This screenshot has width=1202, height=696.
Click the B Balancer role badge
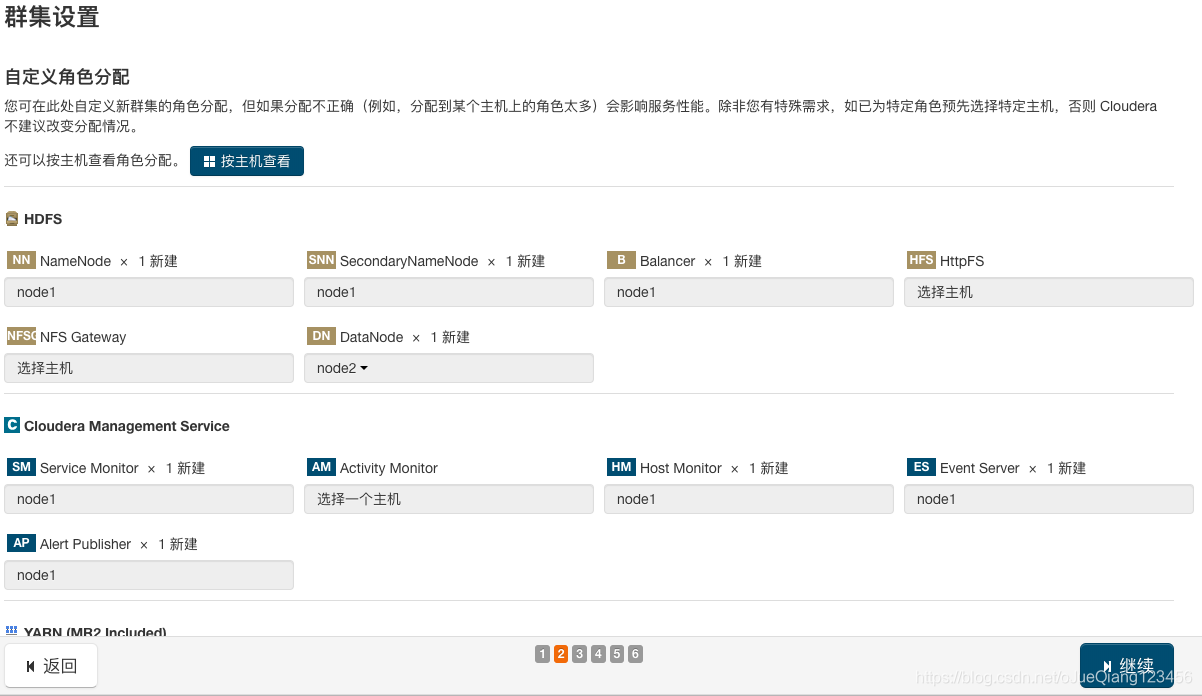pyautogui.click(x=621, y=260)
